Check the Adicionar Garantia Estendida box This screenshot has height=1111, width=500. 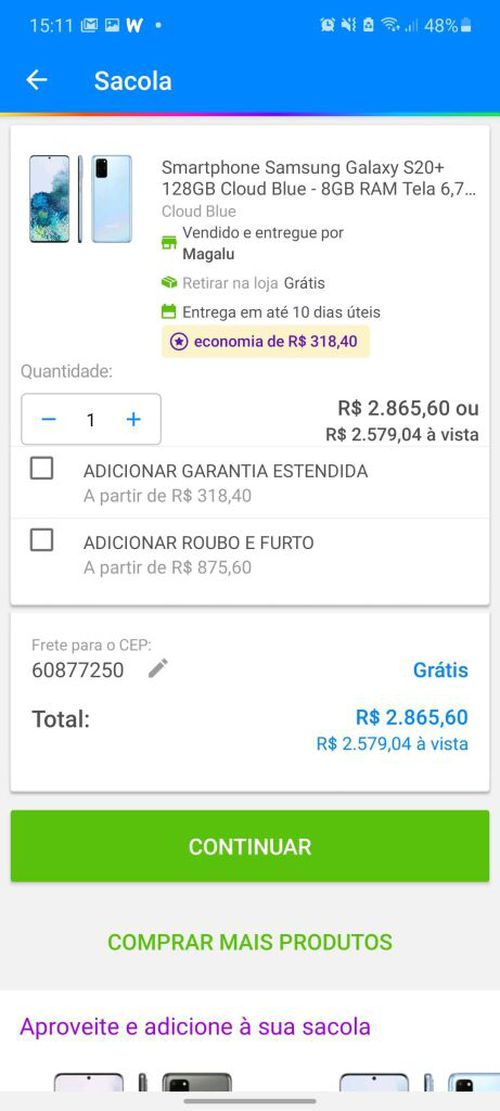click(x=42, y=468)
